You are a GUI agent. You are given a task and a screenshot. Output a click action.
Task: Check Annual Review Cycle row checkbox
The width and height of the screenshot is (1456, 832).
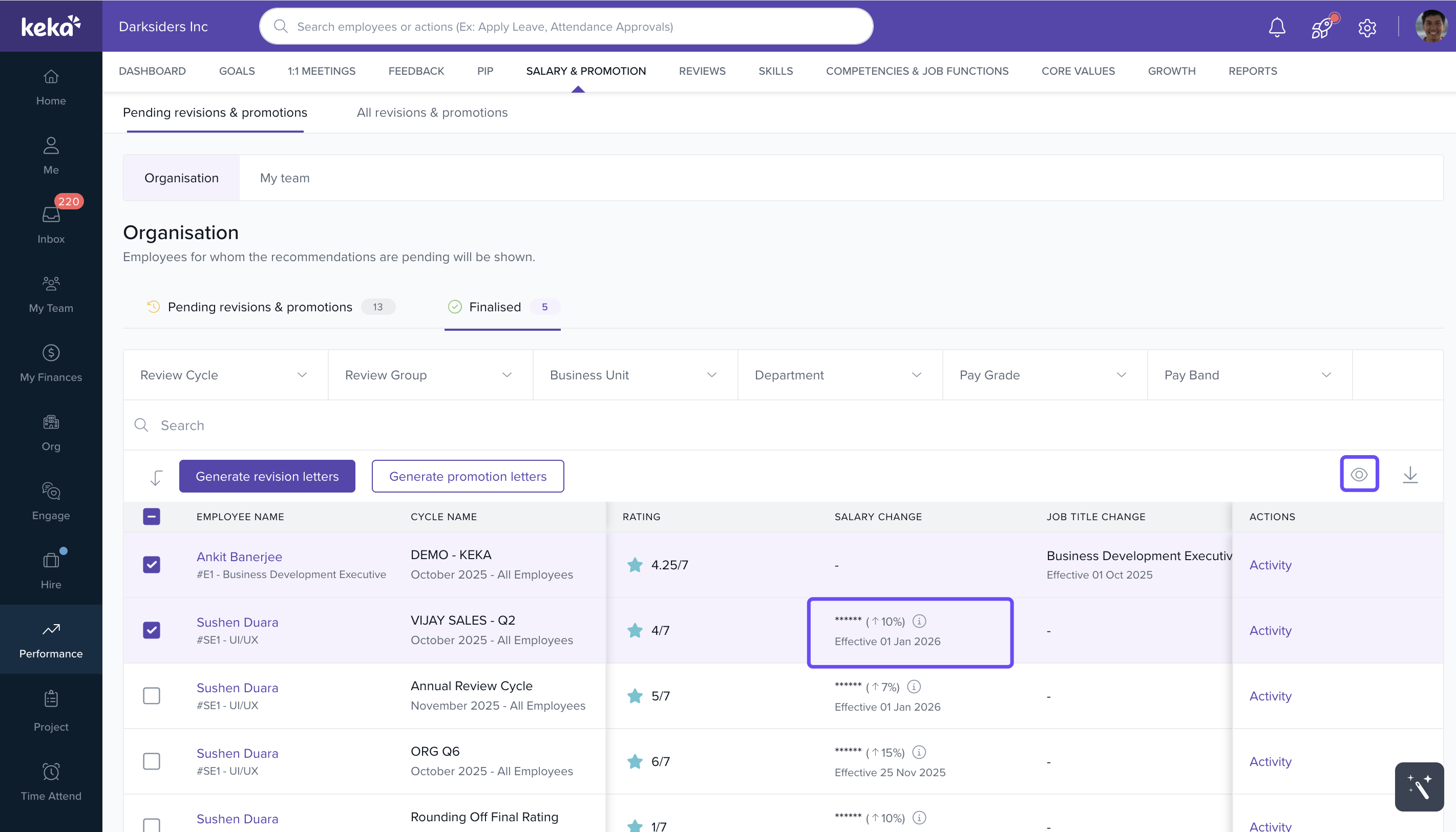pos(152,695)
